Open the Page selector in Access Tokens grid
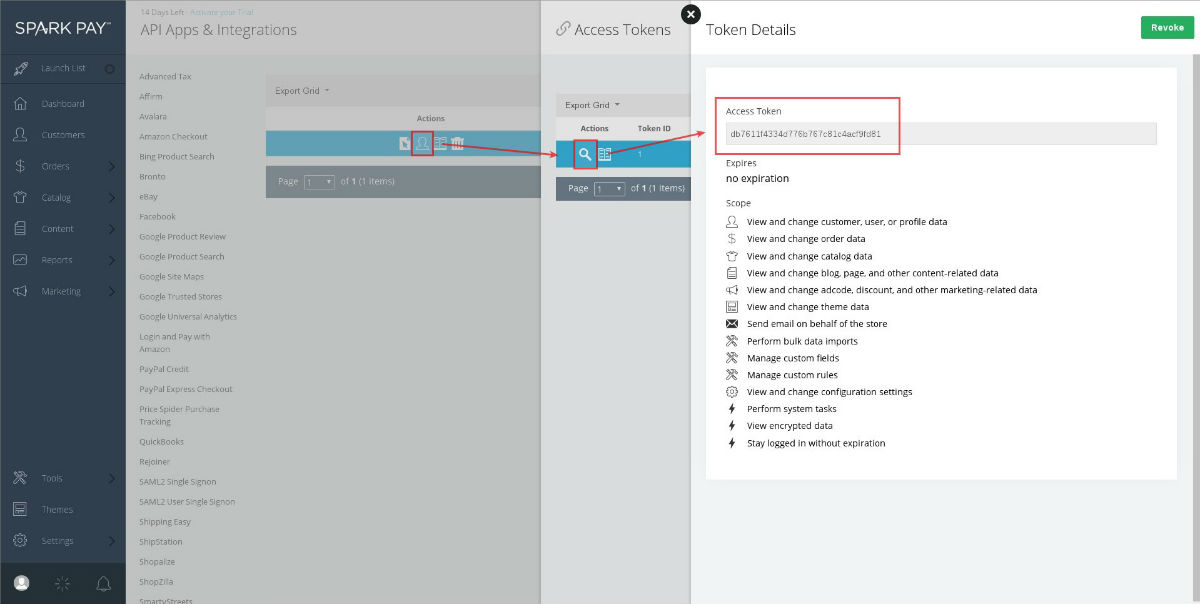This screenshot has height=604, width=1200. pyautogui.click(x=609, y=188)
